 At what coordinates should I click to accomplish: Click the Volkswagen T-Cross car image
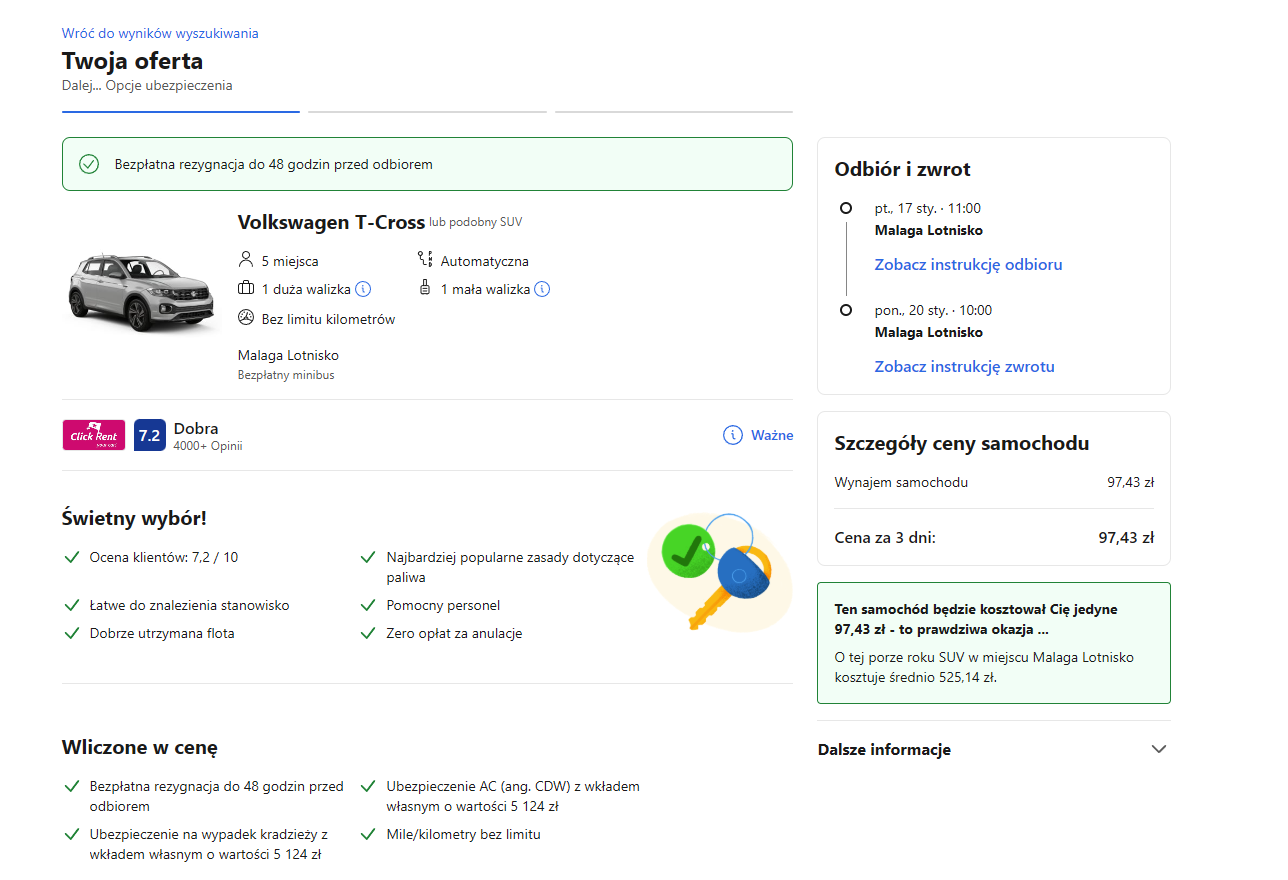point(140,290)
